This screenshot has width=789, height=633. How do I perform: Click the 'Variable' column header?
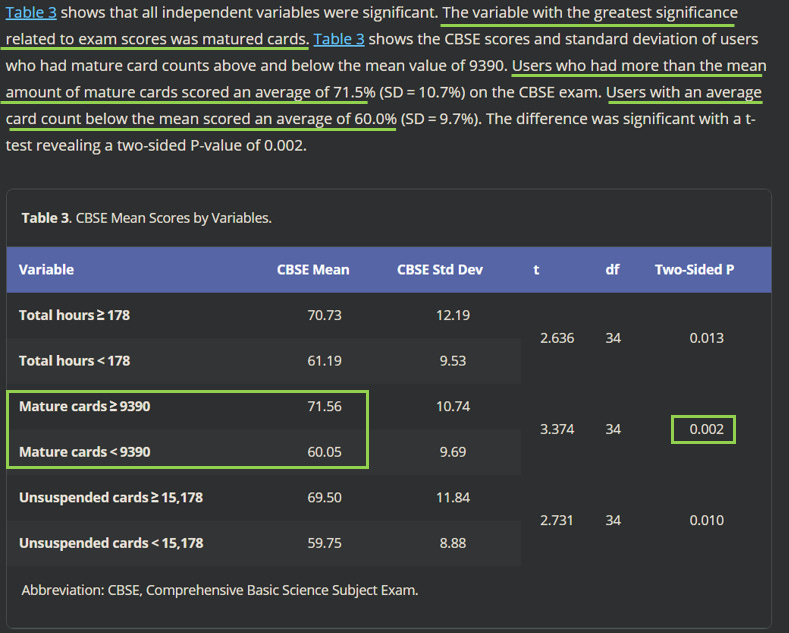(x=46, y=269)
